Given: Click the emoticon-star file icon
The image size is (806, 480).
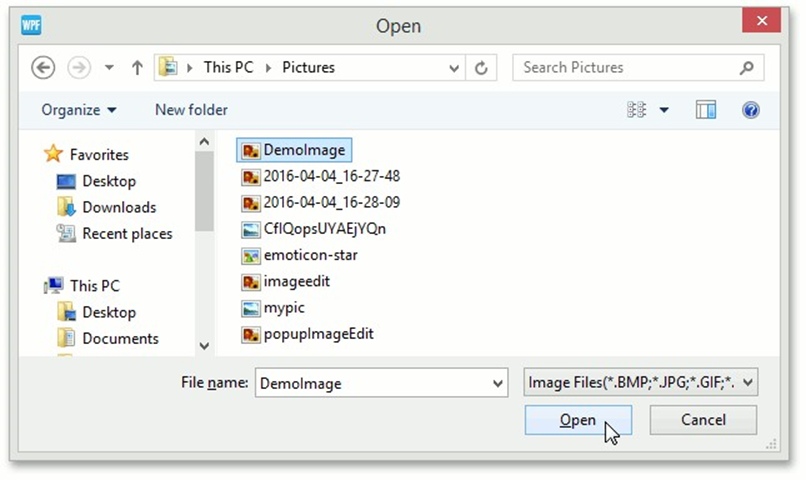Looking at the screenshot, I should pyautogui.click(x=251, y=255).
